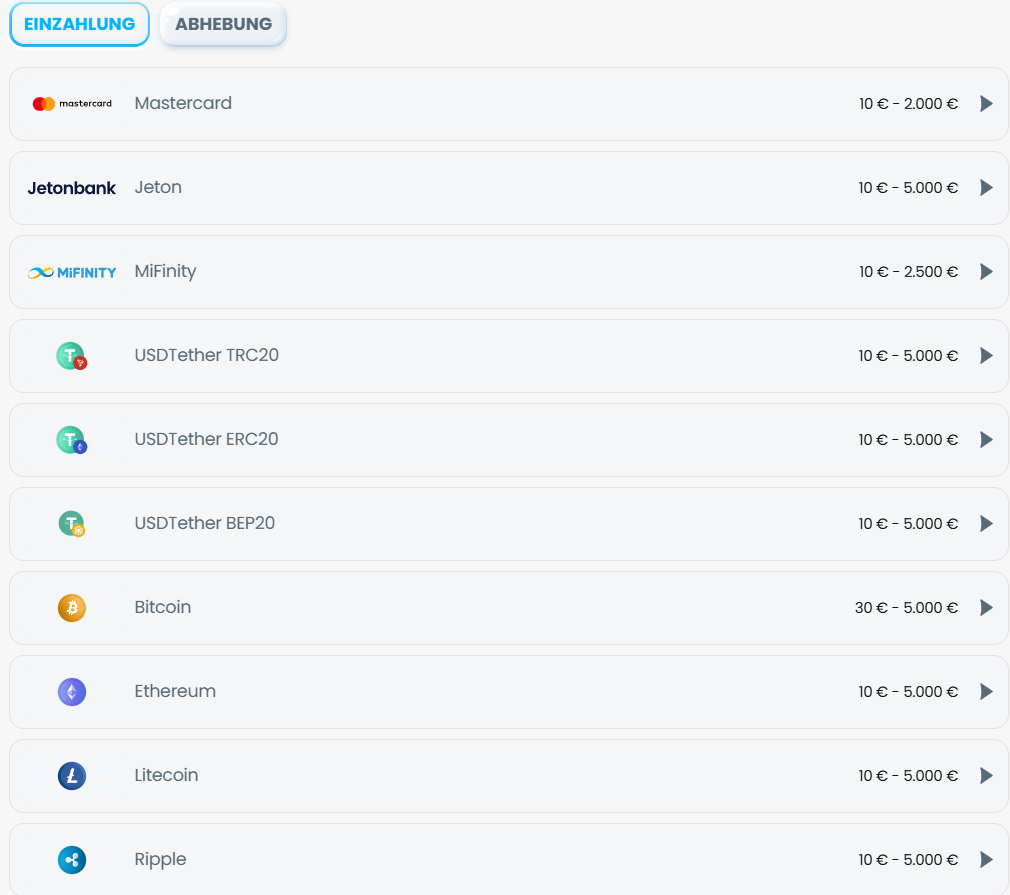Click the purple Ethereum icon
This screenshot has width=1010, height=895.
tap(71, 692)
